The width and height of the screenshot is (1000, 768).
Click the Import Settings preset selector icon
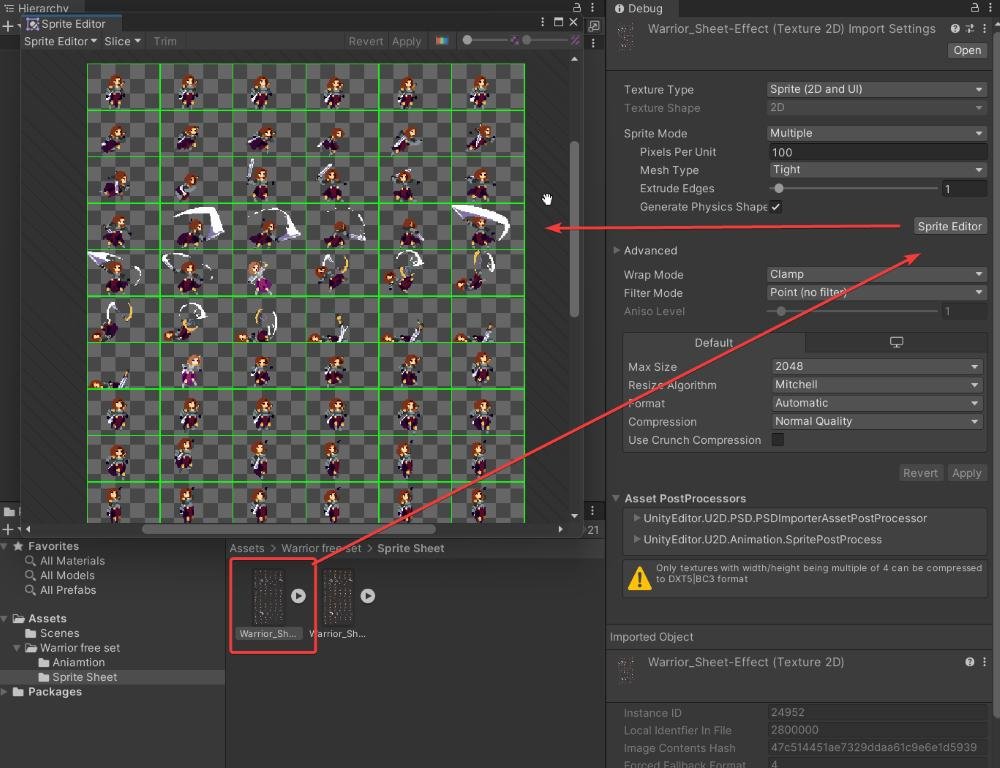click(x=970, y=29)
